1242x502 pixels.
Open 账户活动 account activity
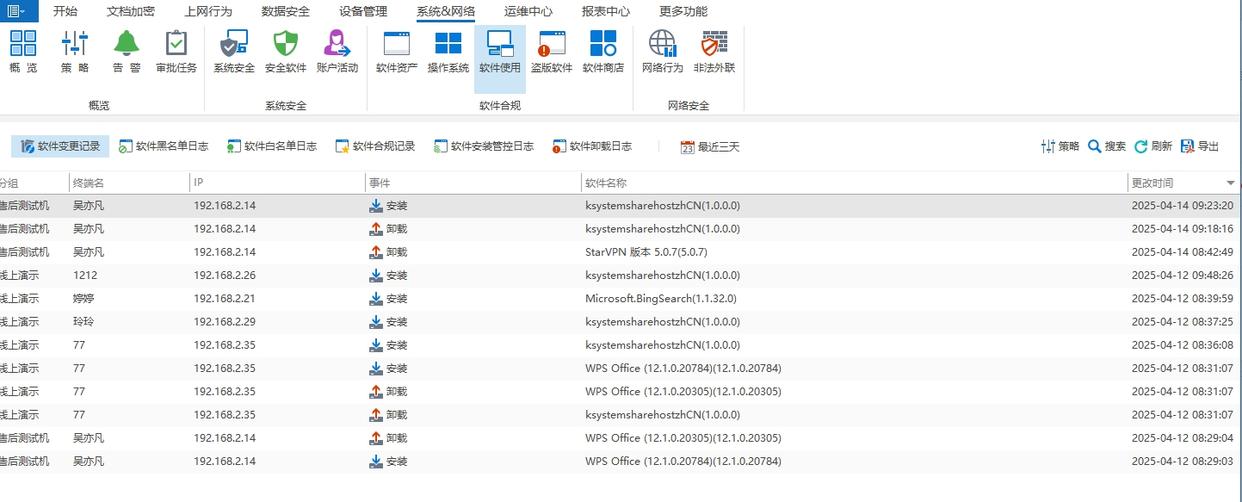337,52
